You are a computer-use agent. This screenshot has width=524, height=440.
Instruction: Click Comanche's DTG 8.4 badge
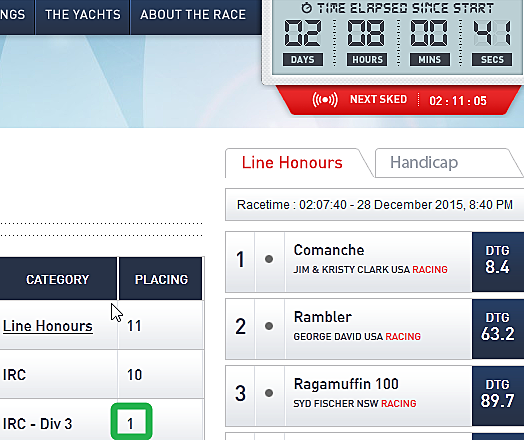tap(498, 262)
